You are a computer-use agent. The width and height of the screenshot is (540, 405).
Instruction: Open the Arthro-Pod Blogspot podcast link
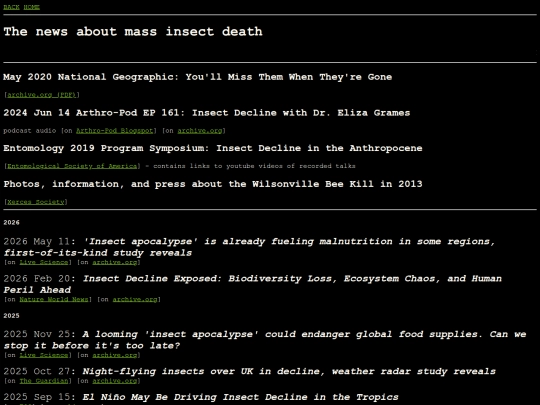114,131
